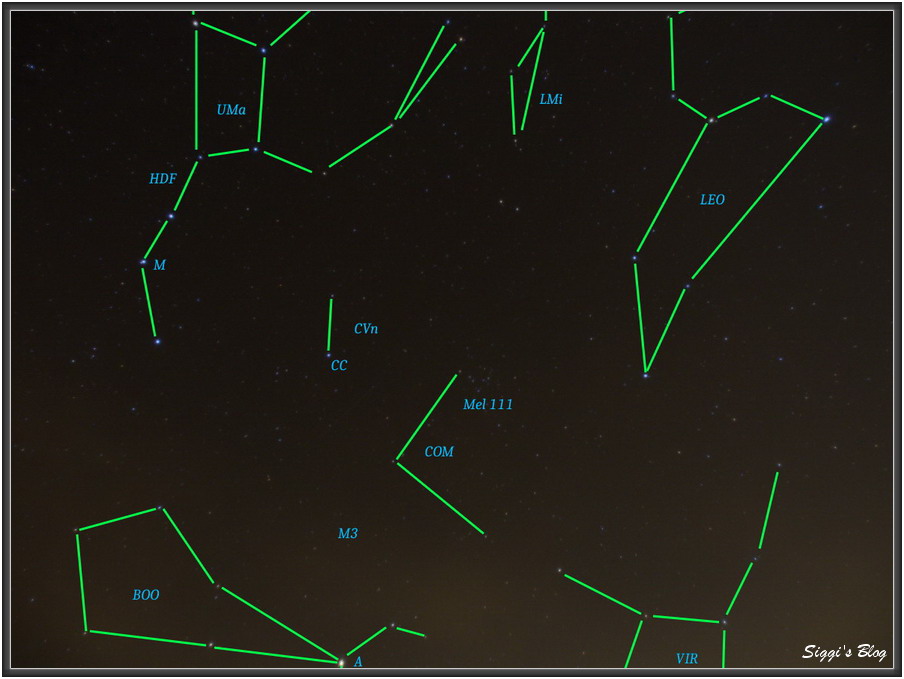The image size is (904, 679).
Task: Select the CVn constellation label
Action: point(366,329)
